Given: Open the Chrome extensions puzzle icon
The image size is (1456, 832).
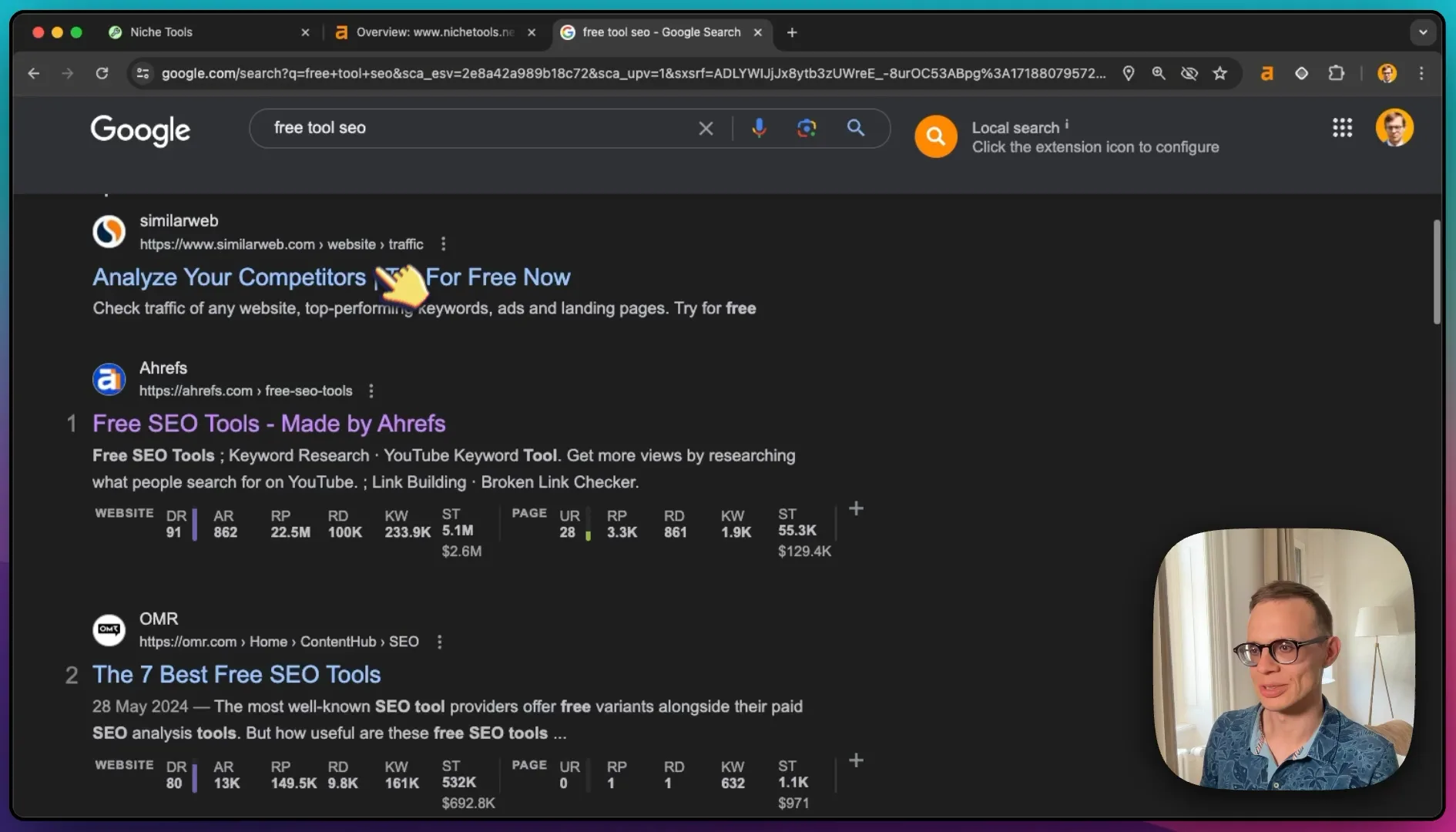Looking at the screenshot, I should click(1336, 73).
